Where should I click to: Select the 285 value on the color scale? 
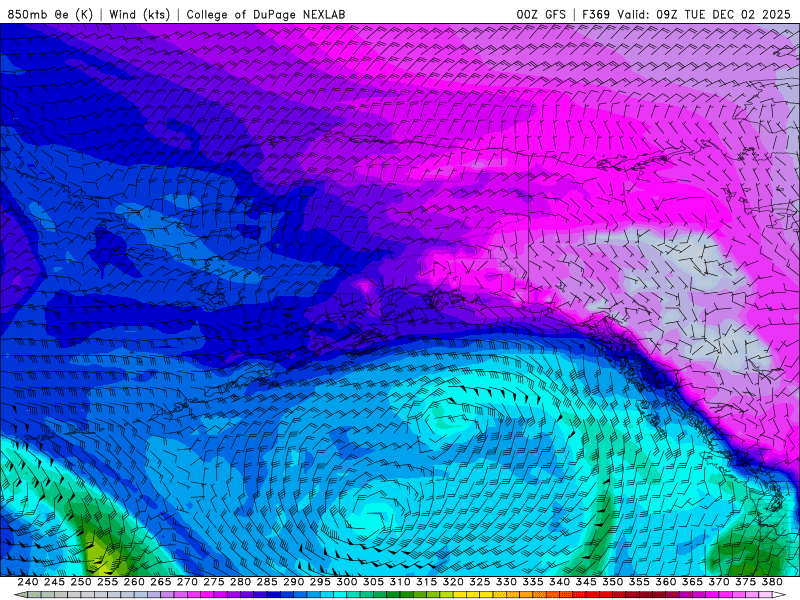(x=267, y=582)
